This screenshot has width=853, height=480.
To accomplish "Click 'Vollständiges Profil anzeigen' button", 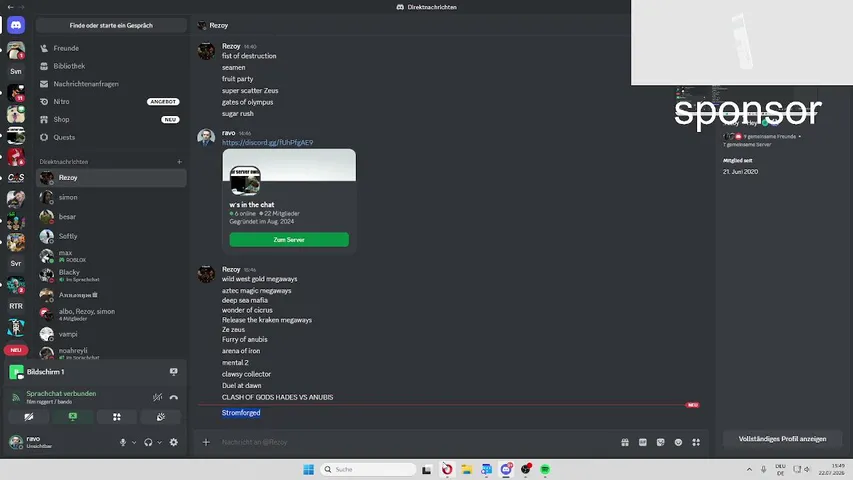I will click(x=782, y=439).
